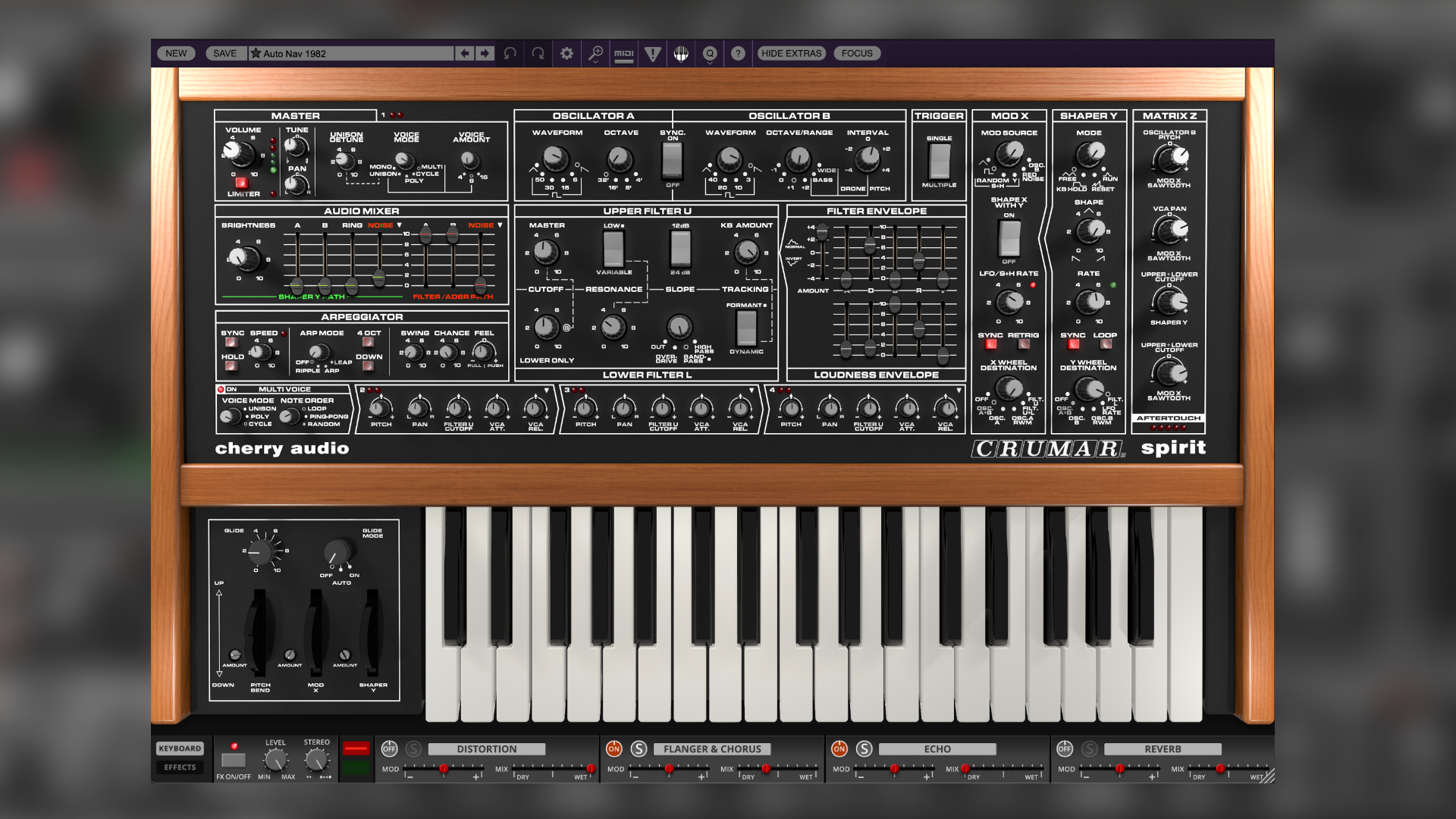Click the panic warning triangle icon
The height and width of the screenshot is (819, 1456).
pyautogui.click(x=652, y=53)
